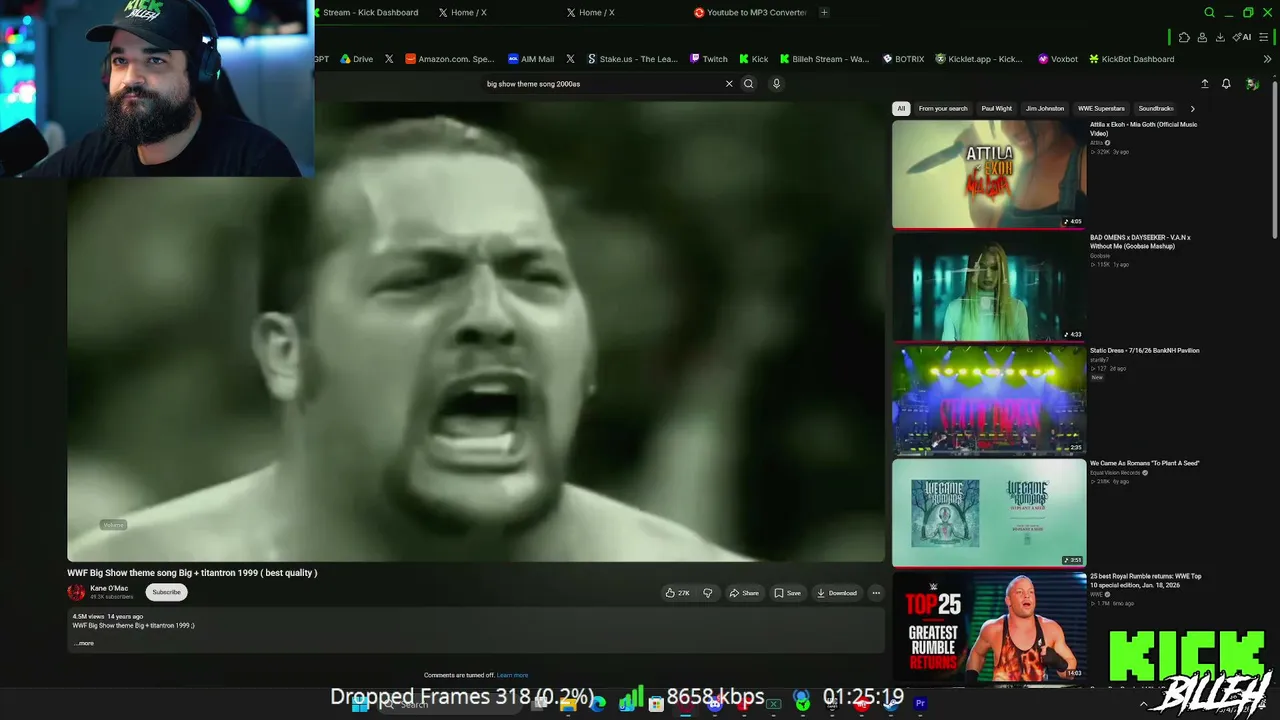Open the browser extensions puzzle icon
The image size is (1280, 720).
(1184, 37)
